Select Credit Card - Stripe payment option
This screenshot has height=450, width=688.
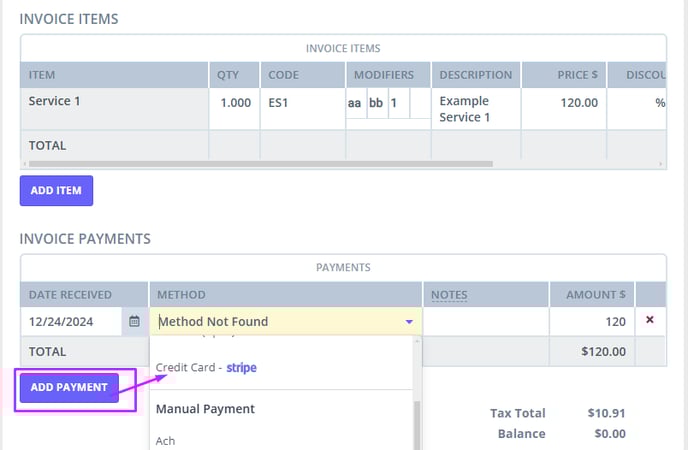pos(206,367)
